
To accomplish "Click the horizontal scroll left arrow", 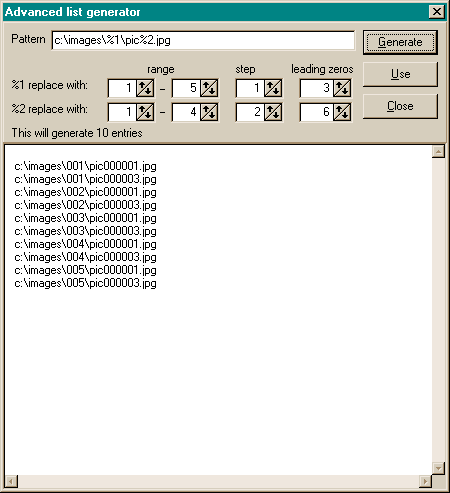I will click(11, 481).
